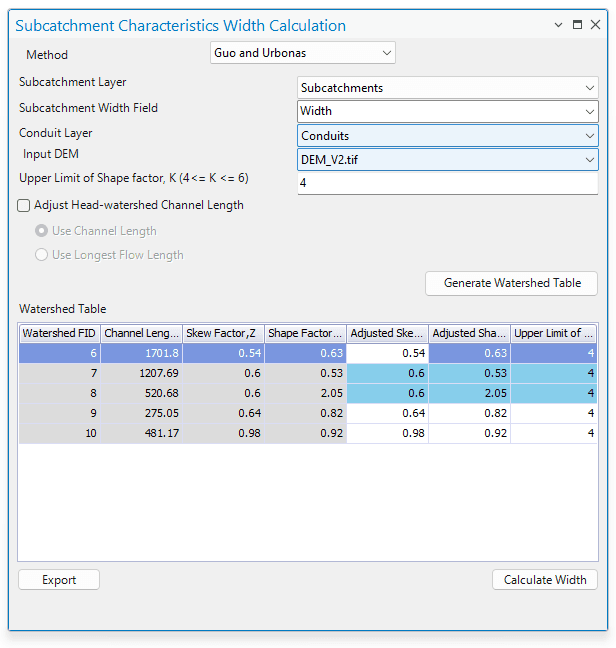
Task: Select the Watershed FID 10 cell
Action: (x=59, y=433)
